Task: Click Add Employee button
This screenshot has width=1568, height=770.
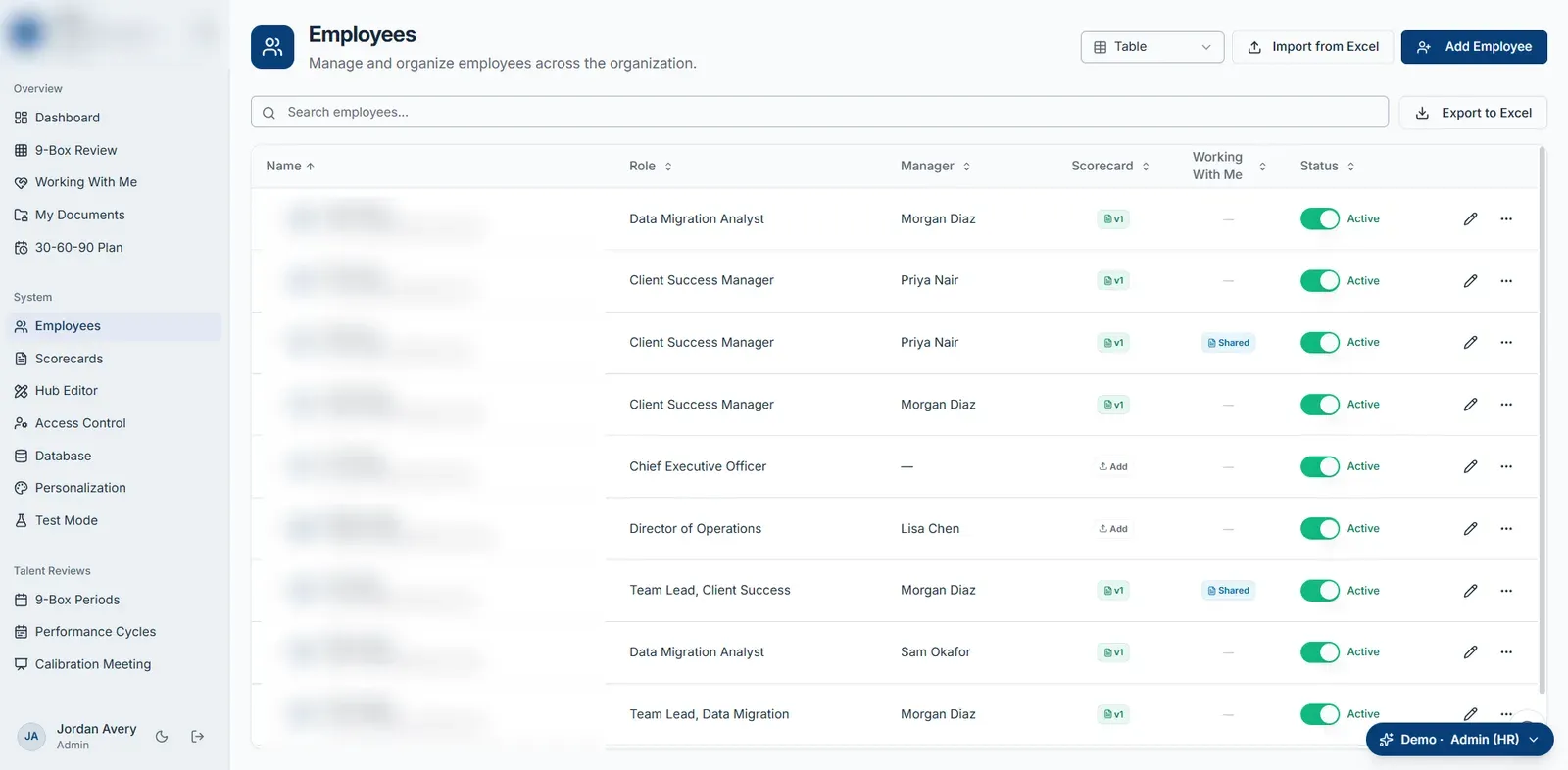Action: (1474, 47)
